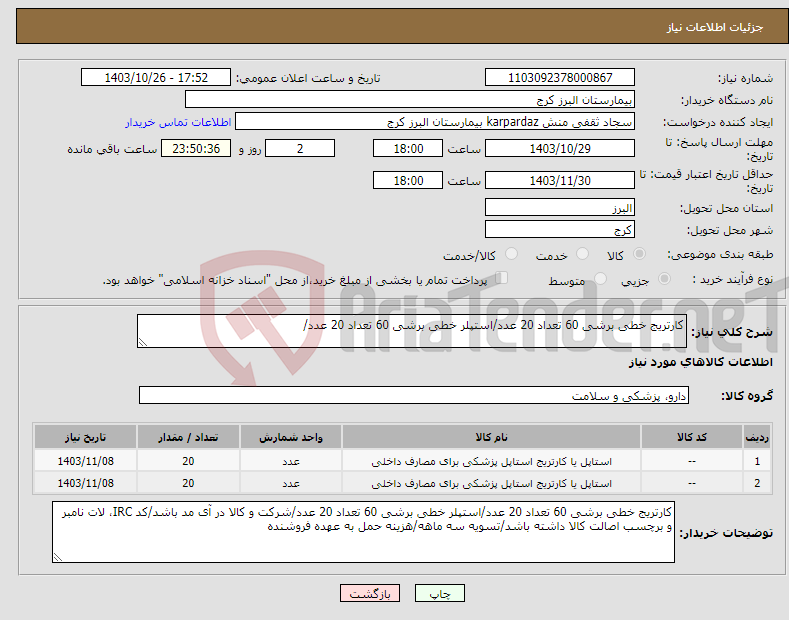Viewport: 789px width, 620px height.
Task: Click the اطلاعات کالاهای مورد نیاز heading
Action: pos(700,362)
